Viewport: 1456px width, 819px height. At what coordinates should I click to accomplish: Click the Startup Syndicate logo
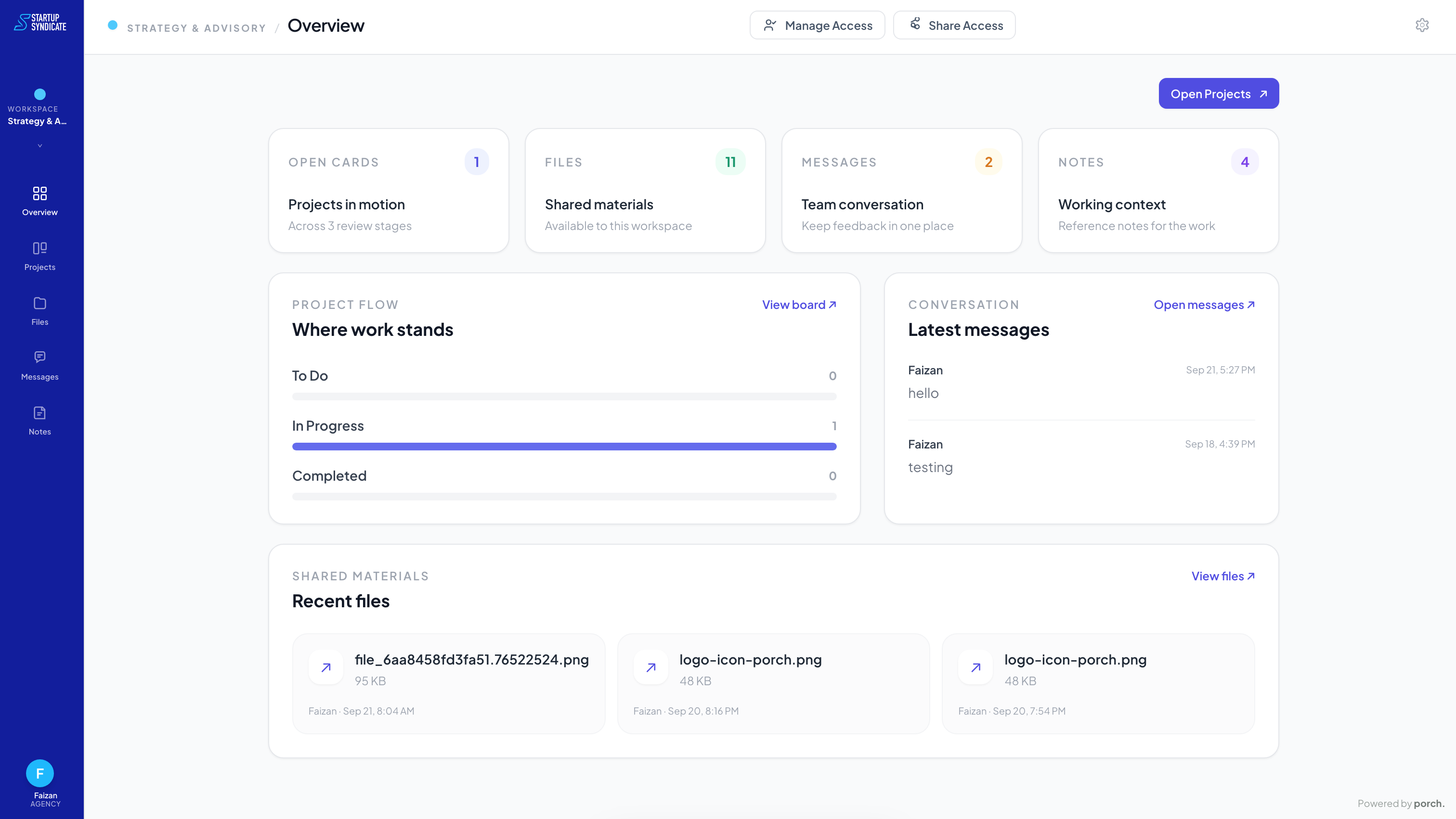click(x=40, y=22)
